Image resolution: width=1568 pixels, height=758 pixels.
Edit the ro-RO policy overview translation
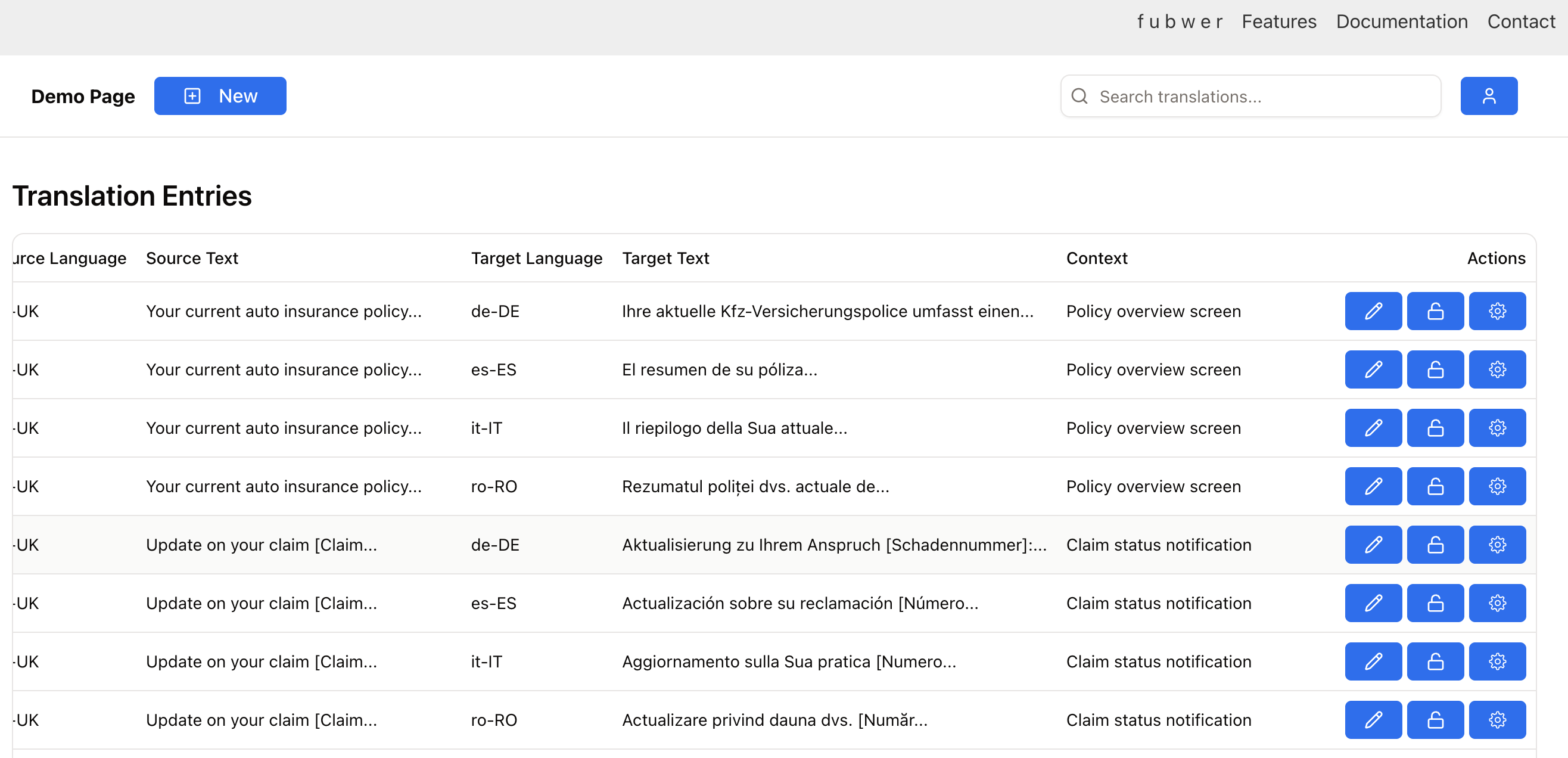point(1373,486)
